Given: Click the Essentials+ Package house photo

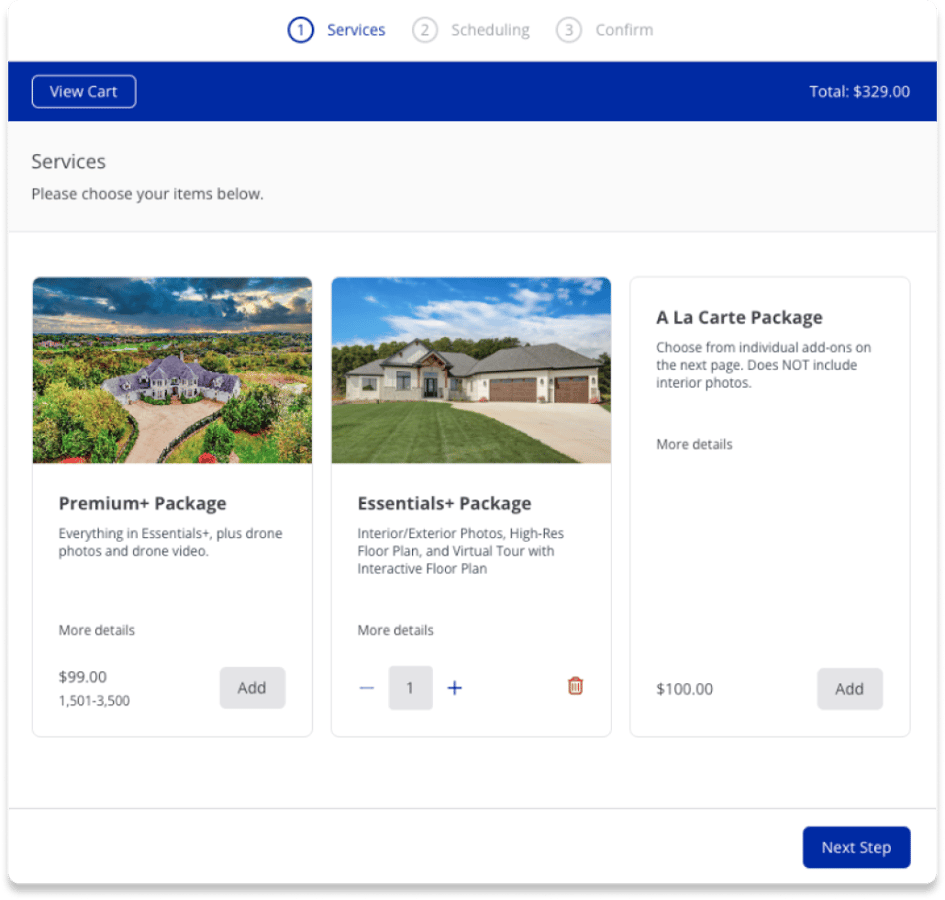Looking at the screenshot, I should (470, 370).
